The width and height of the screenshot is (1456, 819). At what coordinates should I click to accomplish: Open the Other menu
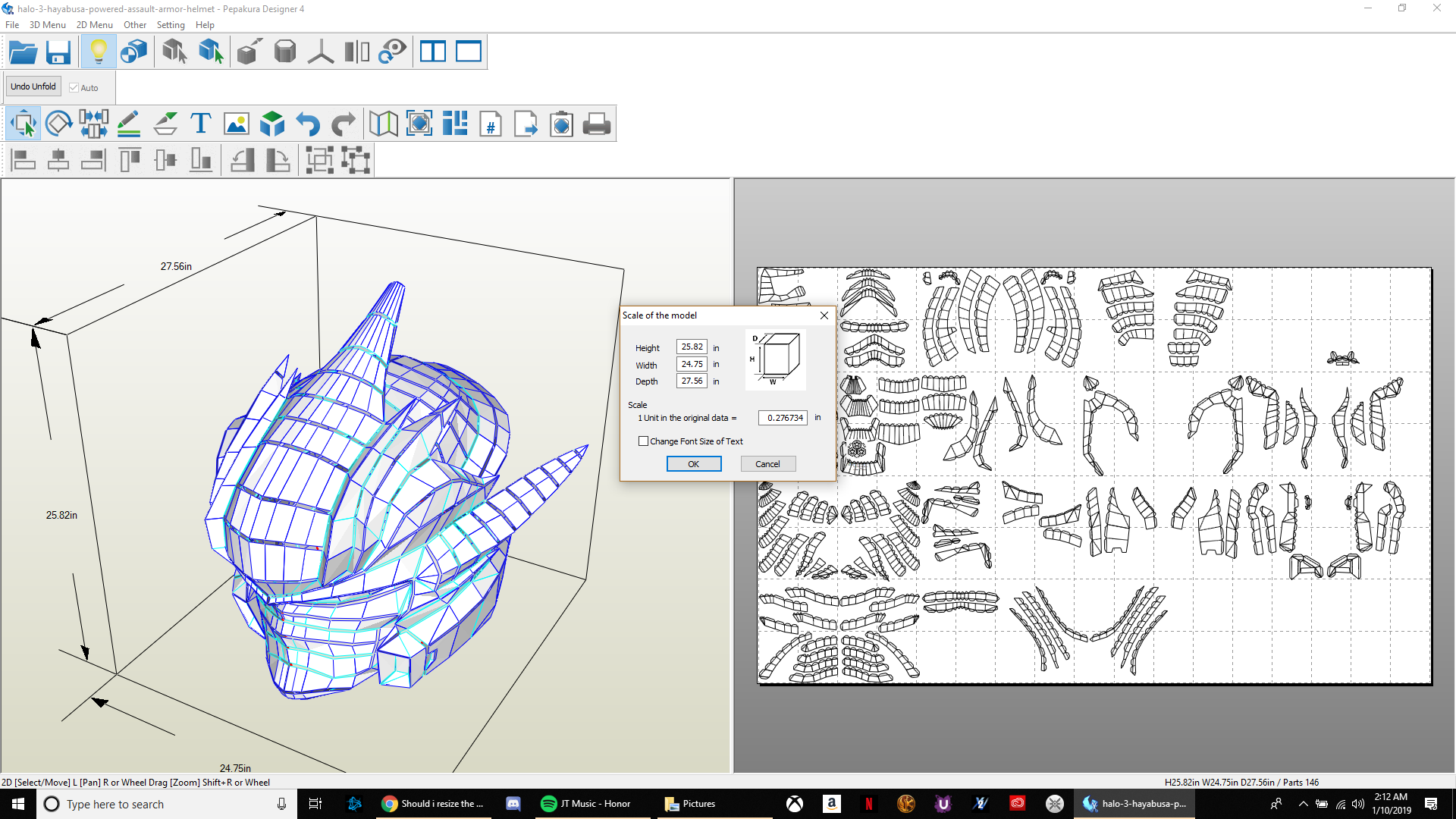135,25
